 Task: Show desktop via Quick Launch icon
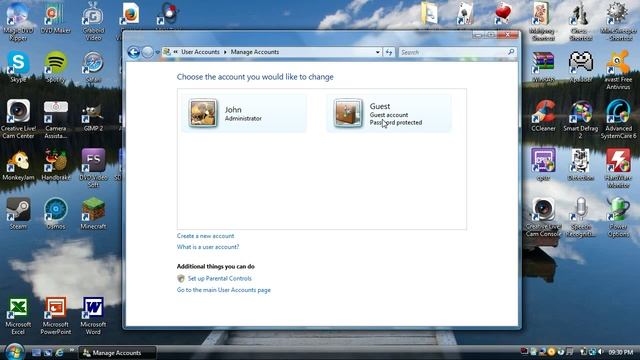tap(36, 352)
